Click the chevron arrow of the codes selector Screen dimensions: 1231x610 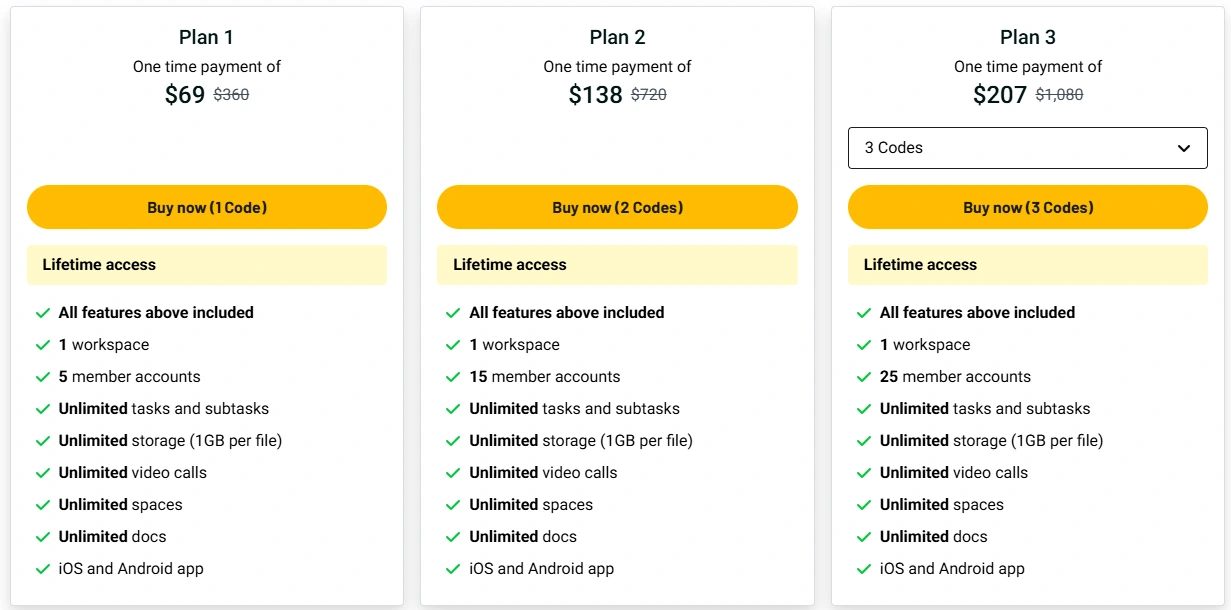1184,148
